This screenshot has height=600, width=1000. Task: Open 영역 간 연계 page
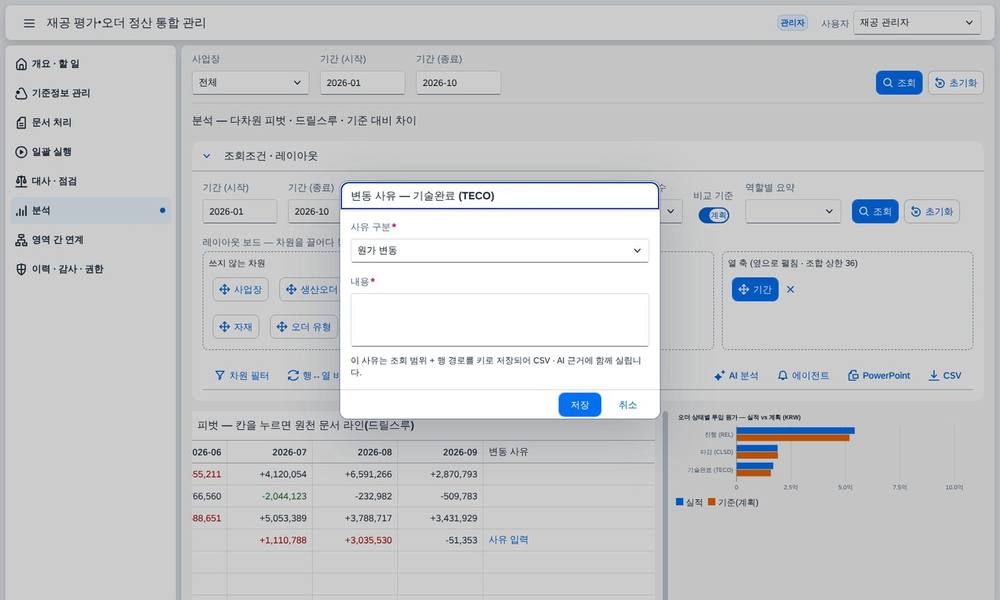pyautogui.click(x=91, y=240)
